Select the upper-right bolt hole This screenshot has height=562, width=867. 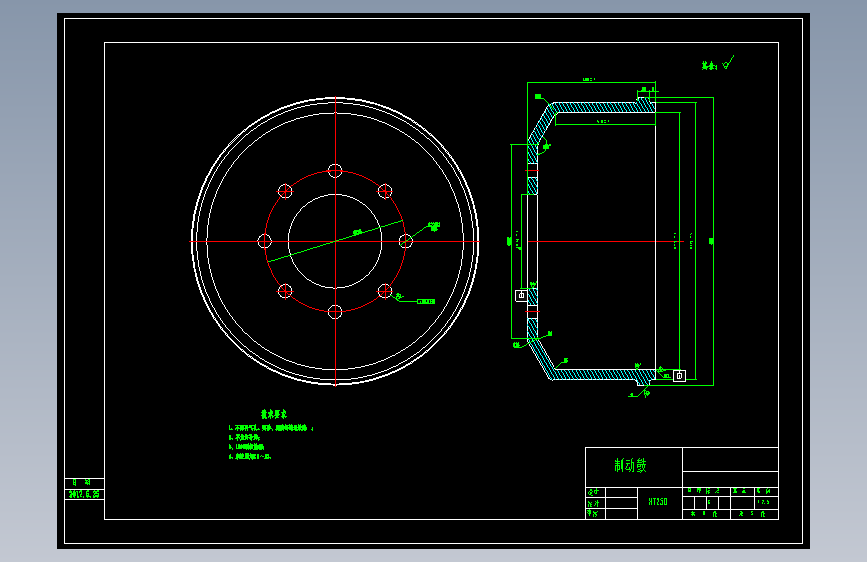click(385, 191)
